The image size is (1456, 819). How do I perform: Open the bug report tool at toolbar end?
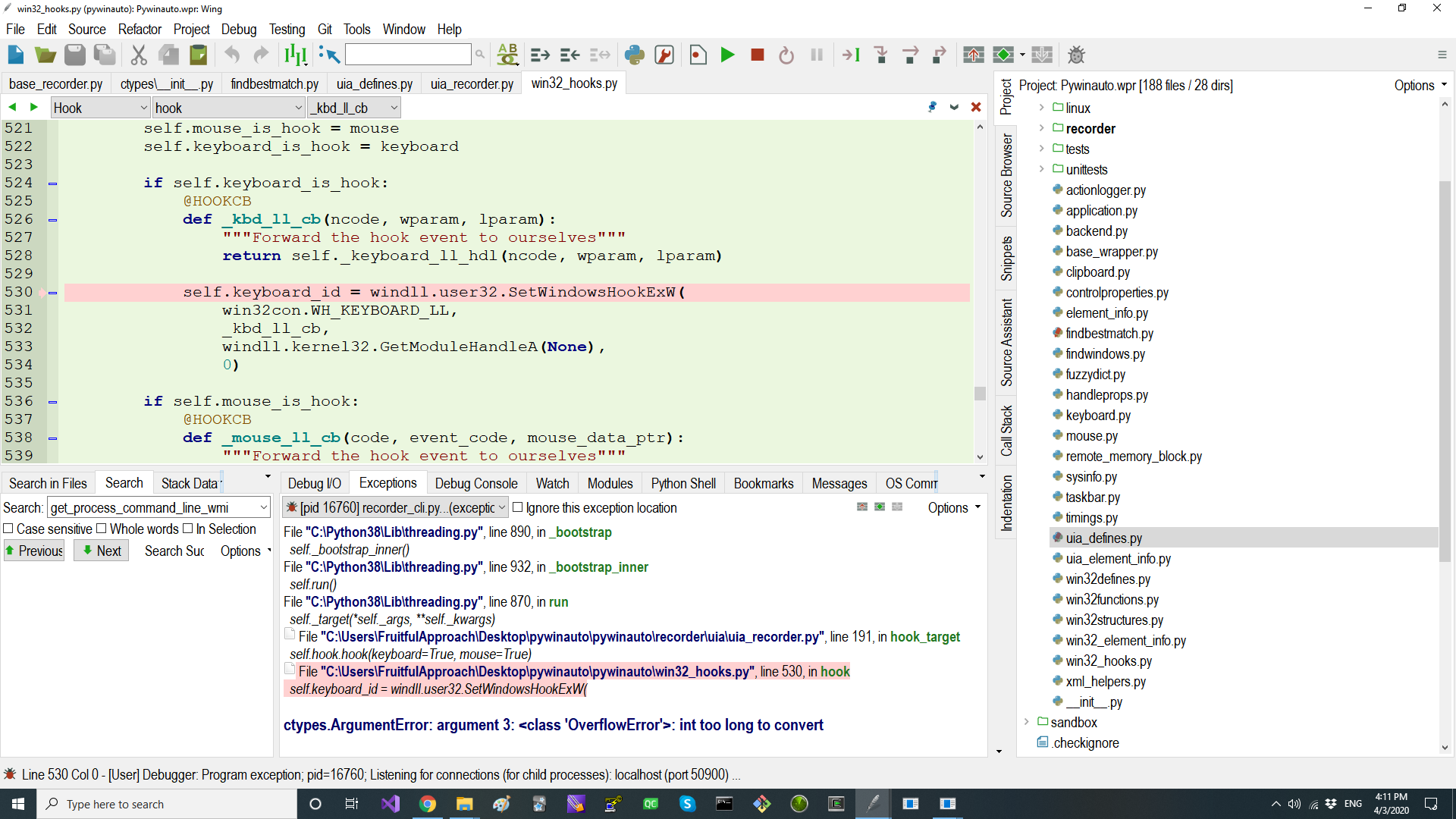pyautogui.click(x=1076, y=55)
